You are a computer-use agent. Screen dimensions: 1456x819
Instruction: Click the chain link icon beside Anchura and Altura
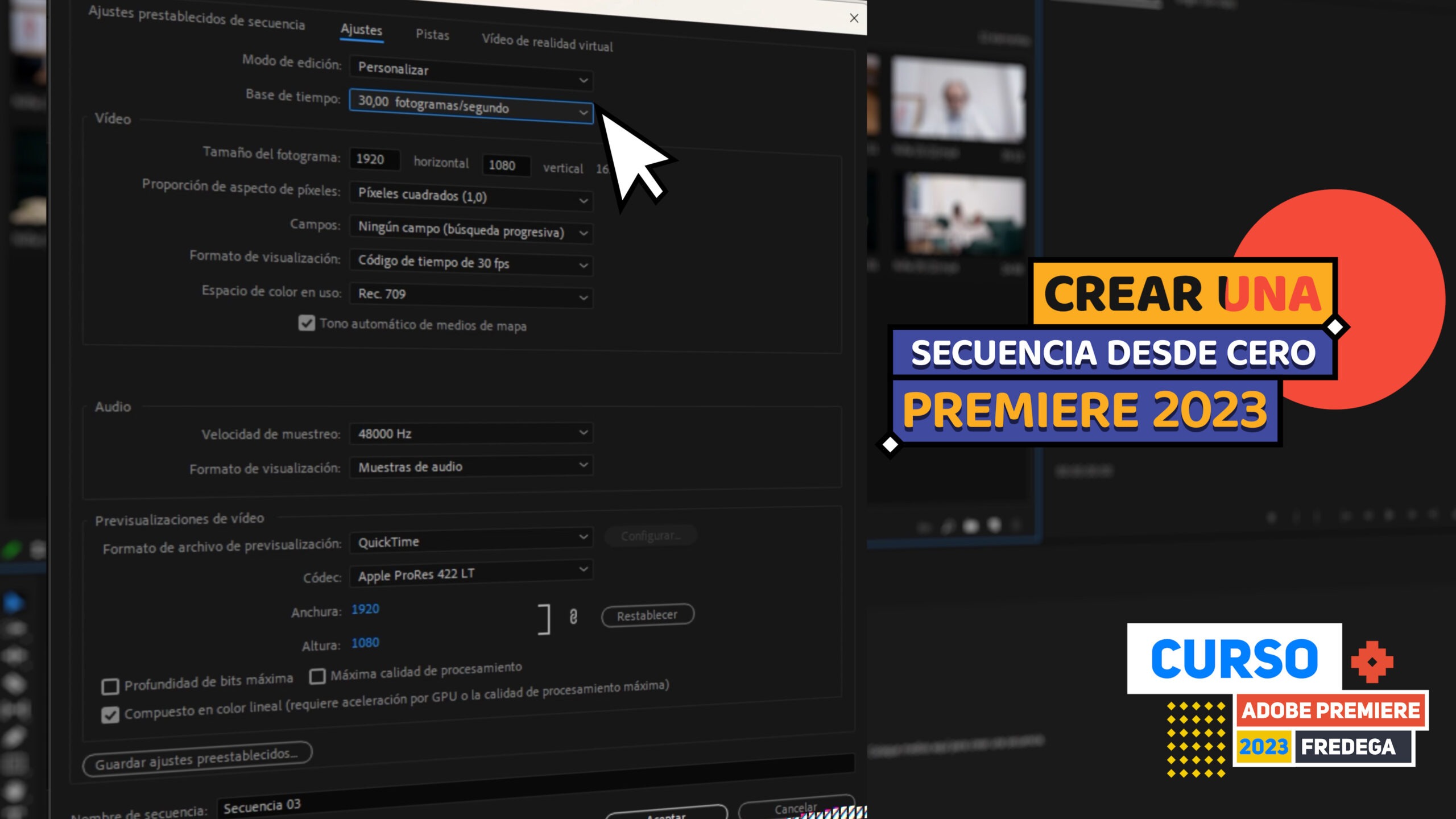(x=573, y=617)
